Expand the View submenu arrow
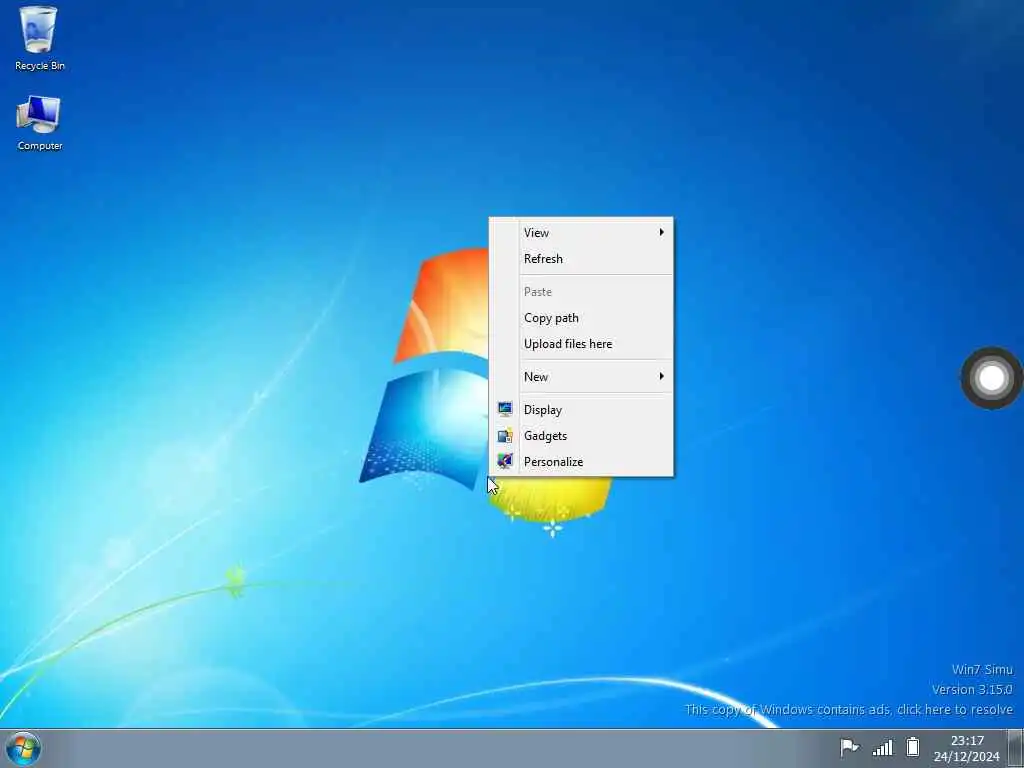This screenshot has height=768, width=1024. [x=662, y=232]
